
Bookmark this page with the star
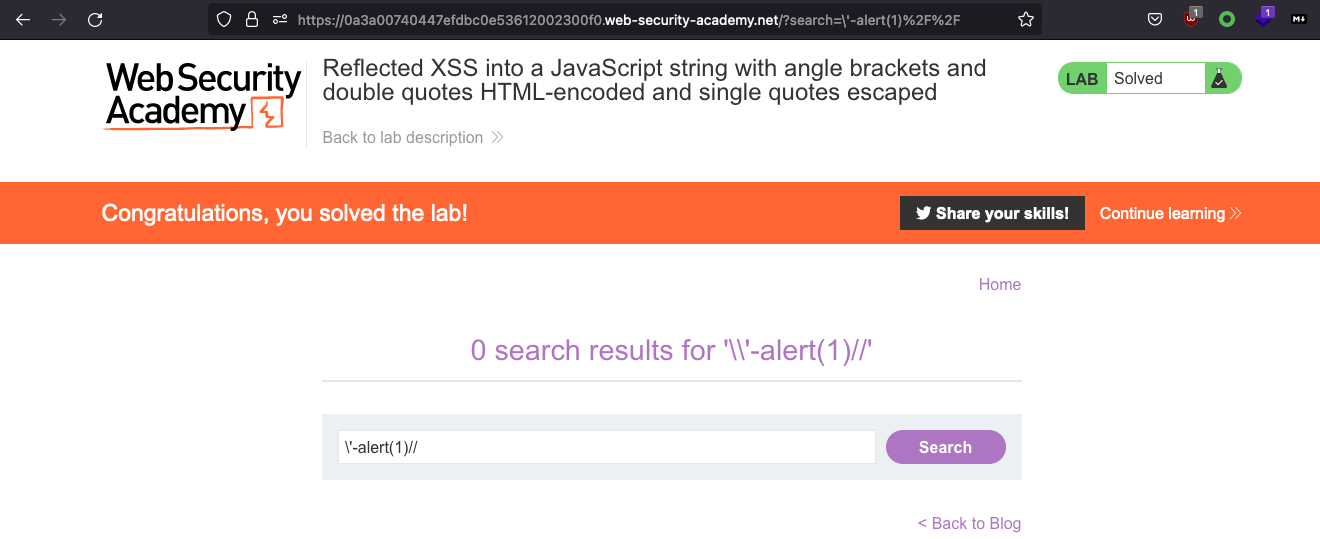point(1025,19)
